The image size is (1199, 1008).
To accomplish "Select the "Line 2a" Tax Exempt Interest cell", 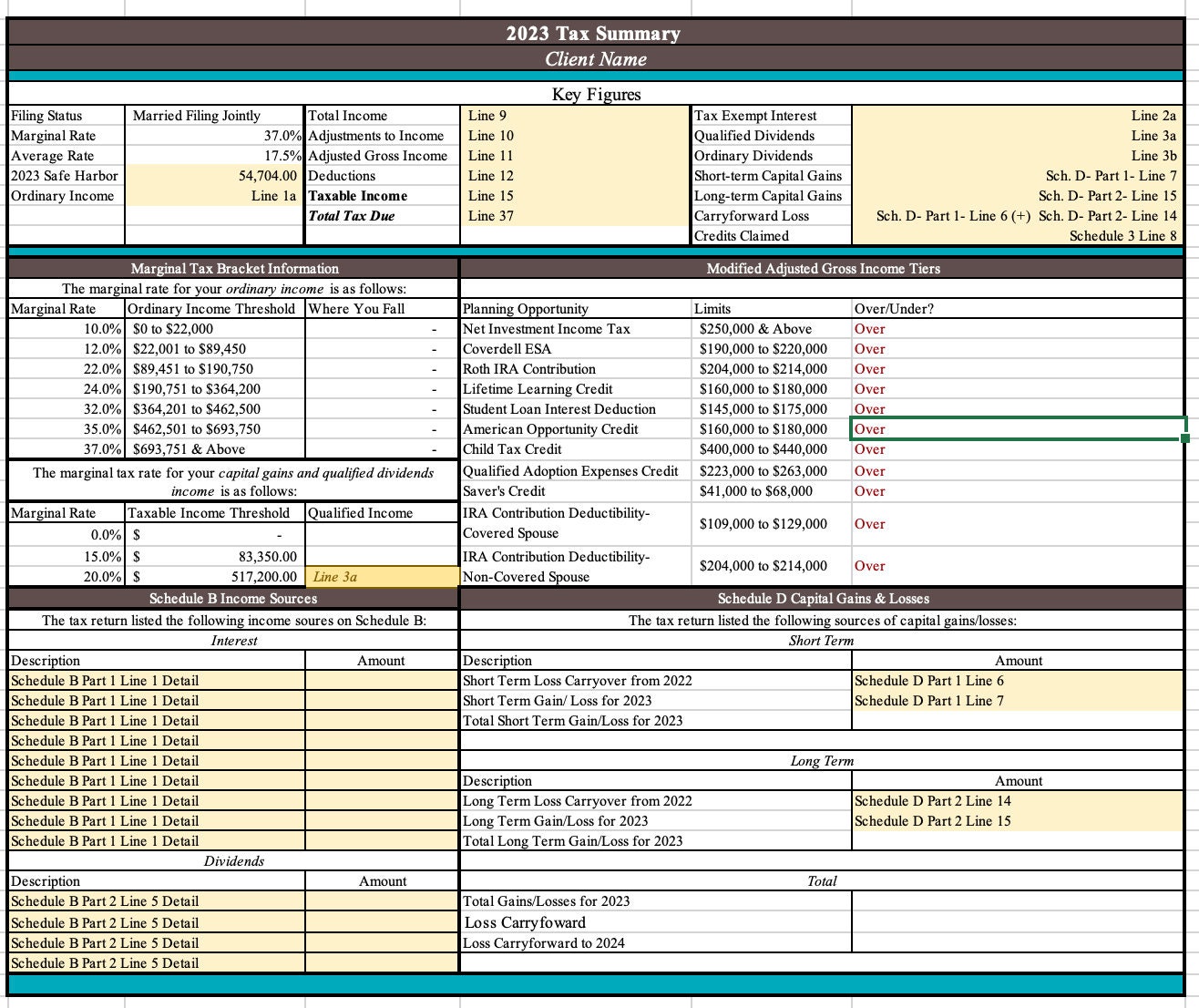I will pos(1018,116).
